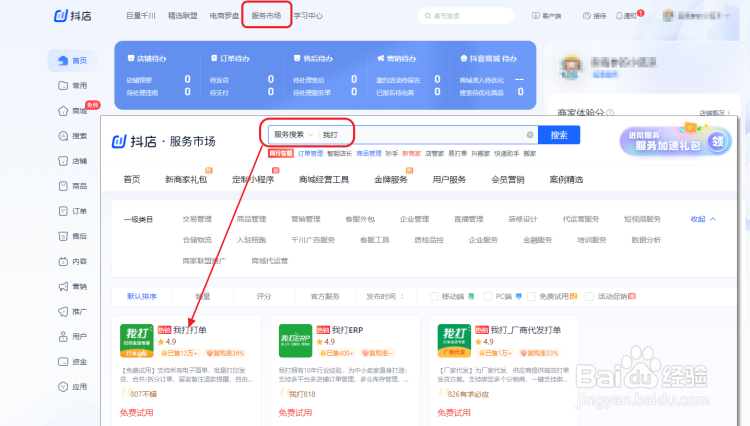Click the 服务加速礼包 banner

coord(675,141)
